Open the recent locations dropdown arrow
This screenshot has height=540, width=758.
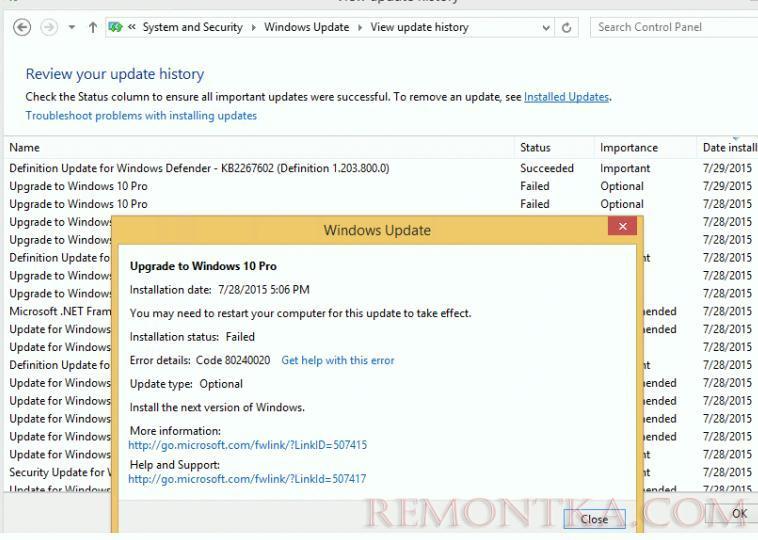(72, 28)
